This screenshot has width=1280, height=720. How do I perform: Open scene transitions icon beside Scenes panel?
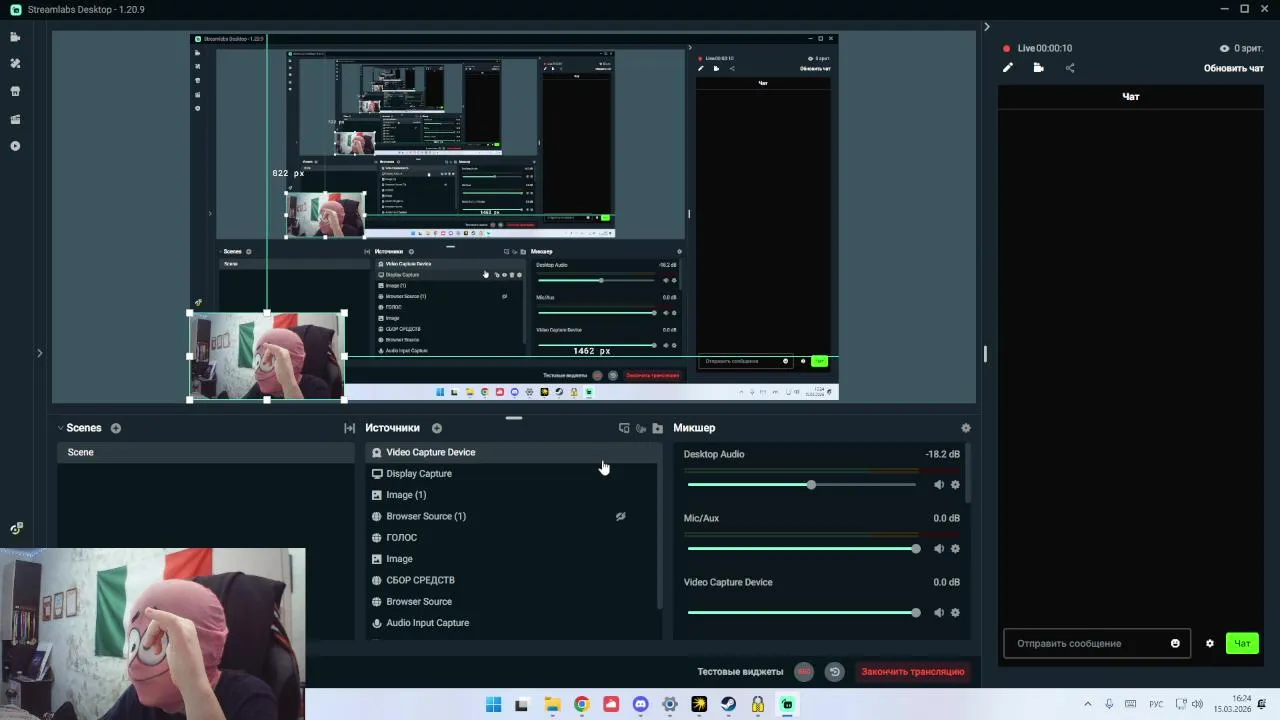click(x=349, y=428)
